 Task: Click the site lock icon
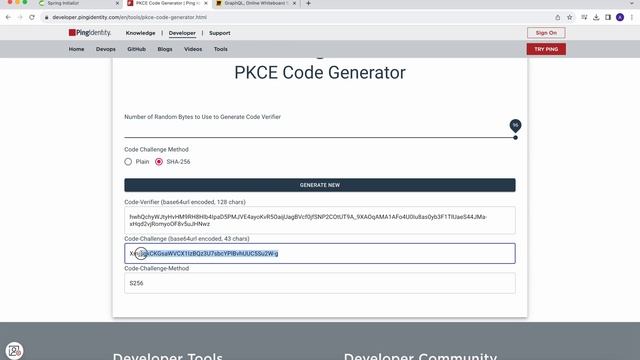coord(47,18)
